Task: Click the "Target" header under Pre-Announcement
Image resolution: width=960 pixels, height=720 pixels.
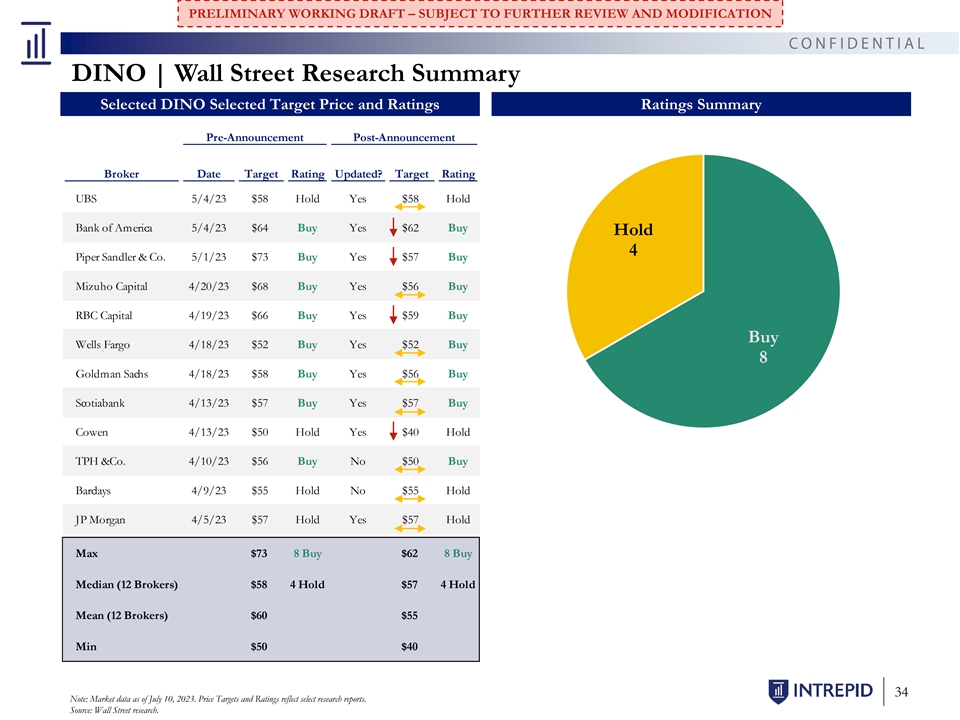Action: 261,174
